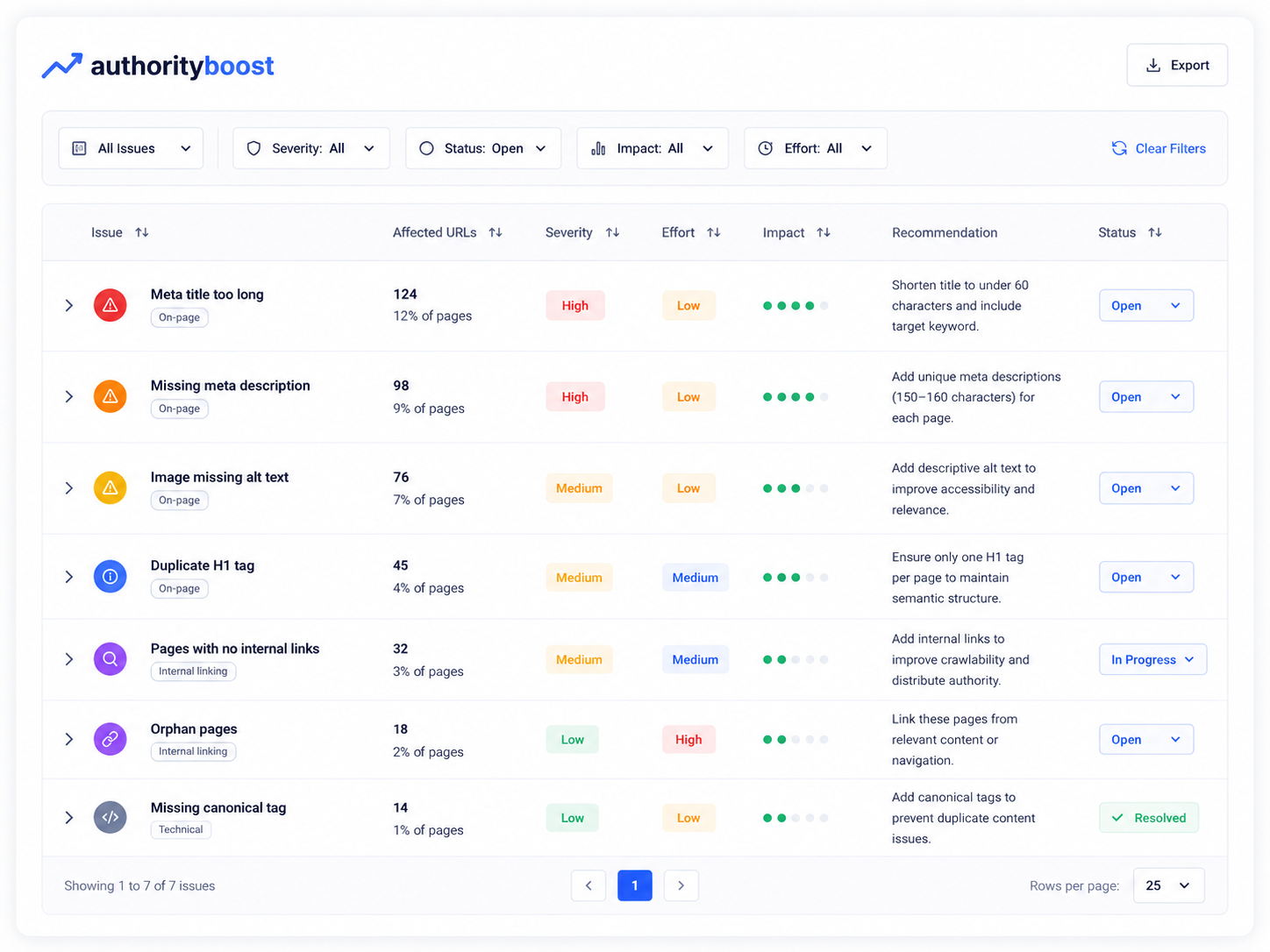Image resolution: width=1270 pixels, height=952 pixels.
Task: Click the High effort badge for Orphan pages
Action: click(689, 739)
